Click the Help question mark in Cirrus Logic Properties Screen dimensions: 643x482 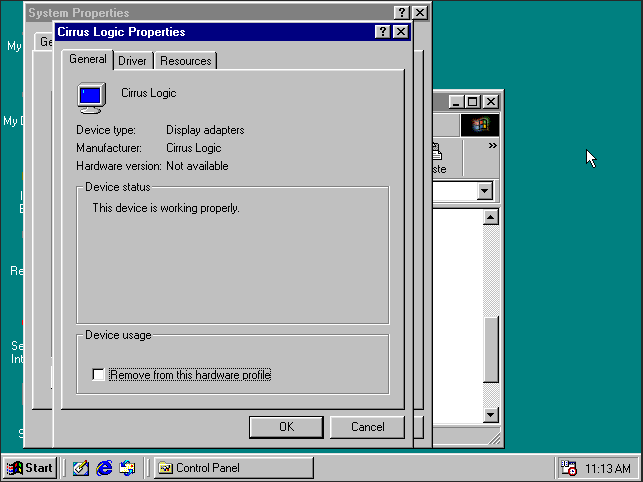(384, 32)
